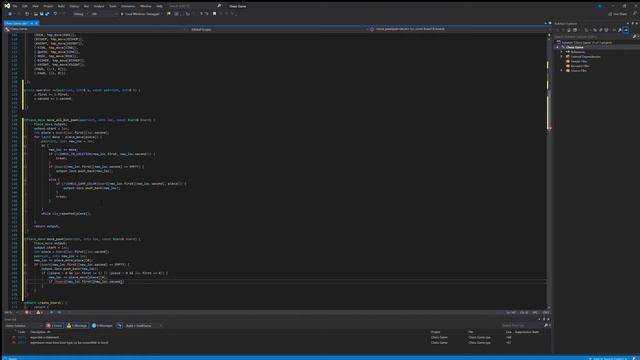Click the feedback icon beside Live Share

click(x=635, y=14)
